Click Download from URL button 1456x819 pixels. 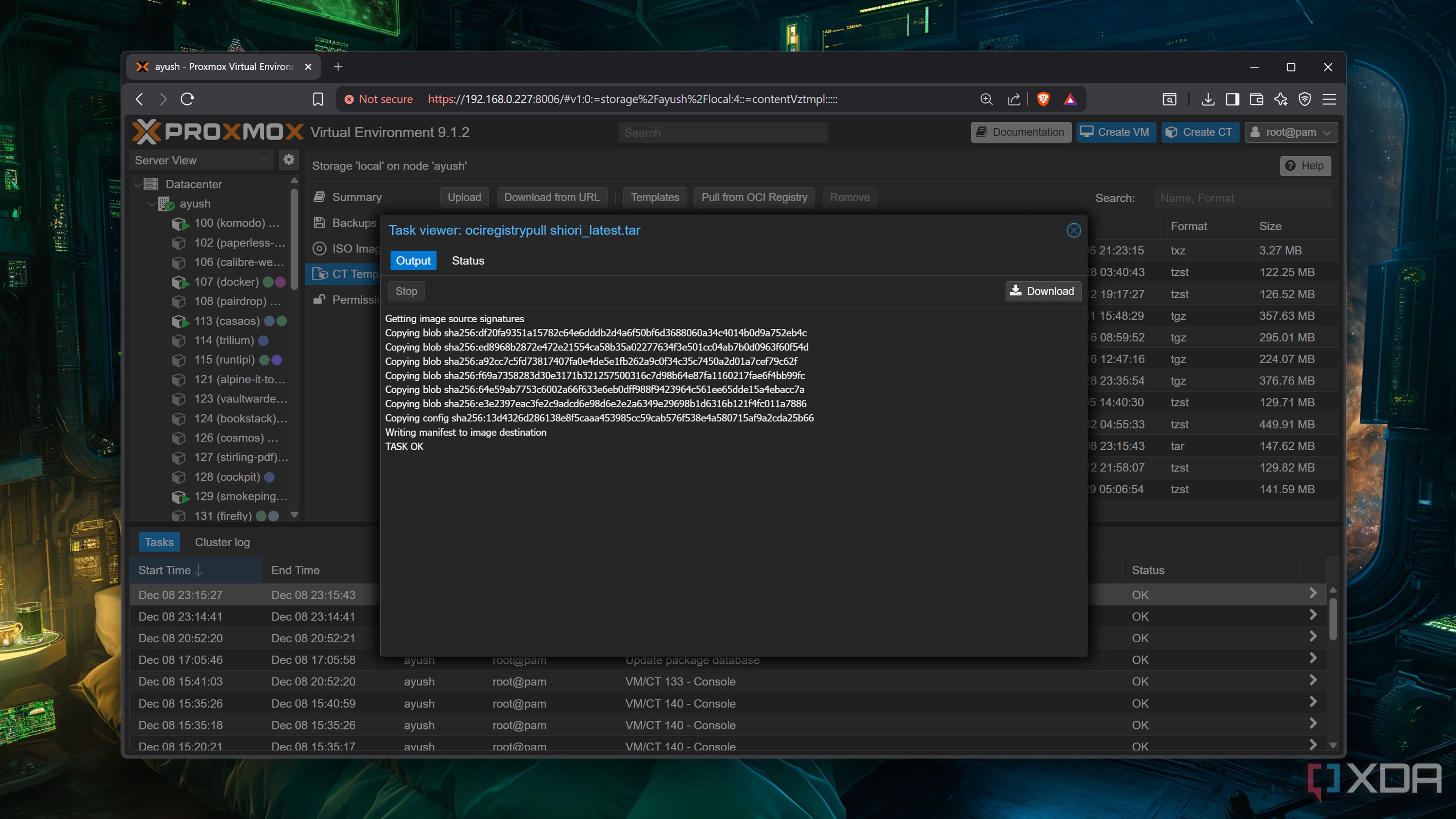coord(552,197)
